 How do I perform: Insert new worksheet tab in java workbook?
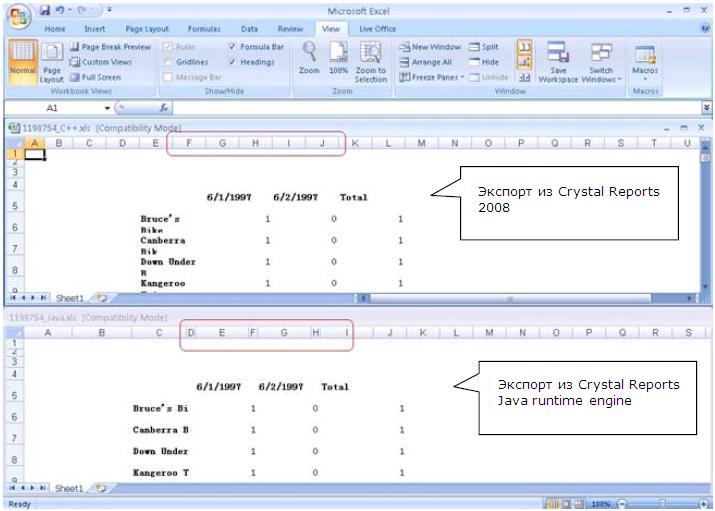click(101, 488)
